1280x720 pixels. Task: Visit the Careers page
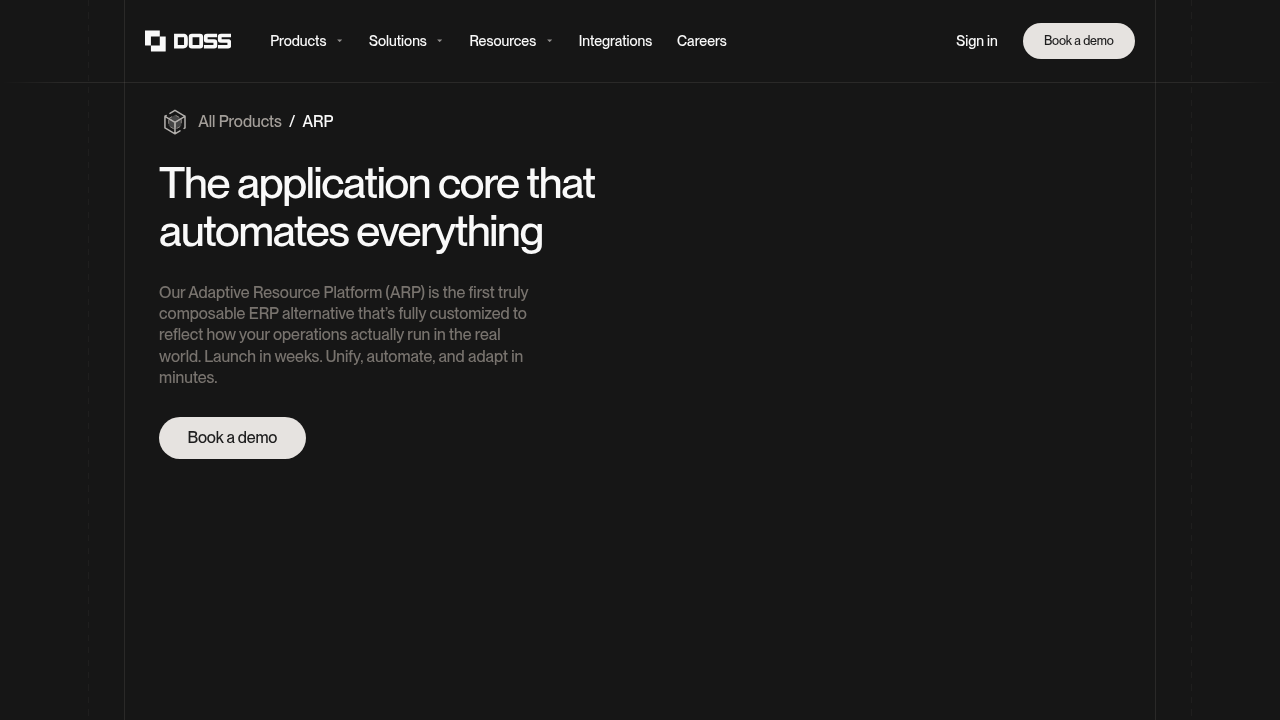tap(701, 41)
